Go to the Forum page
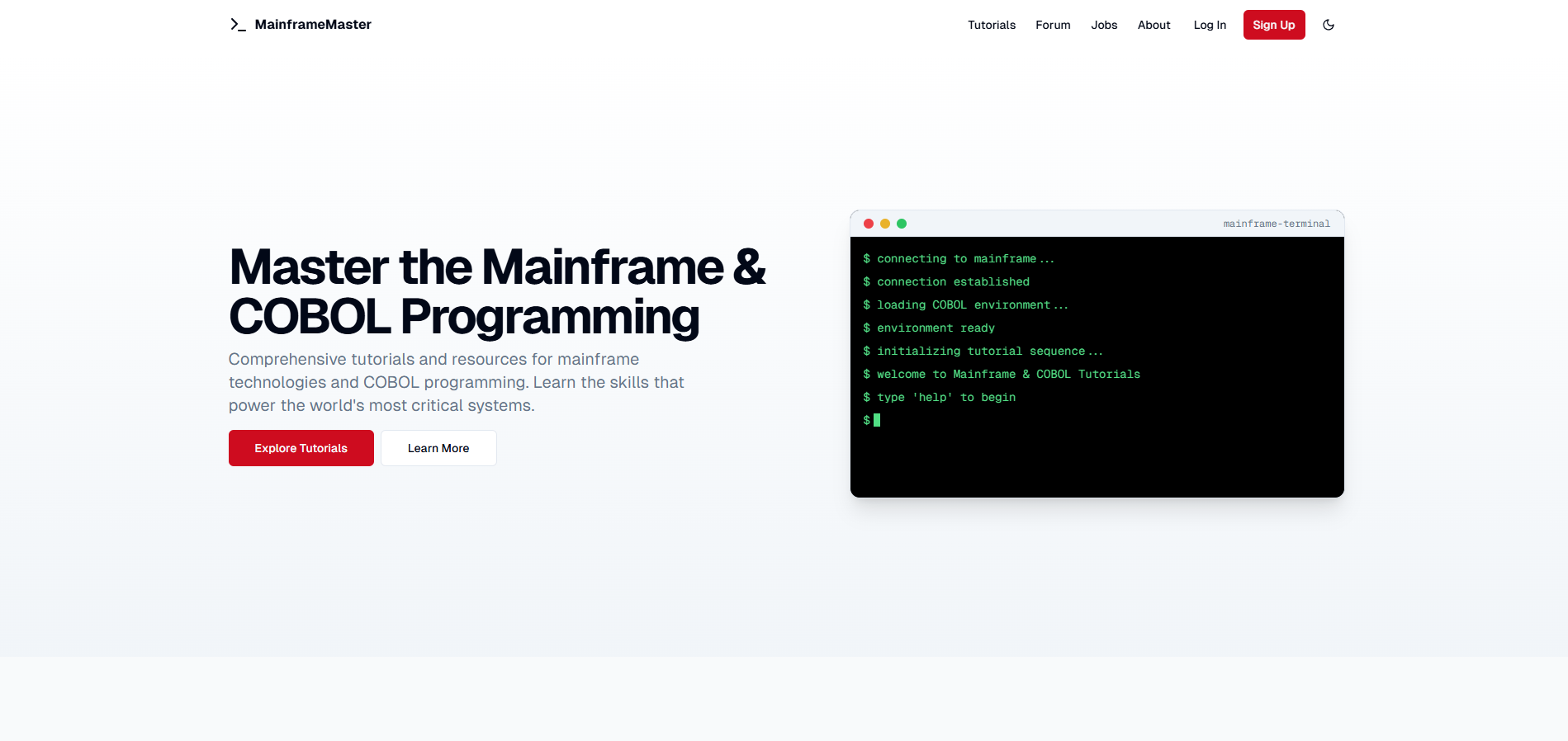The height and width of the screenshot is (741, 1568). click(x=1053, y=25)
